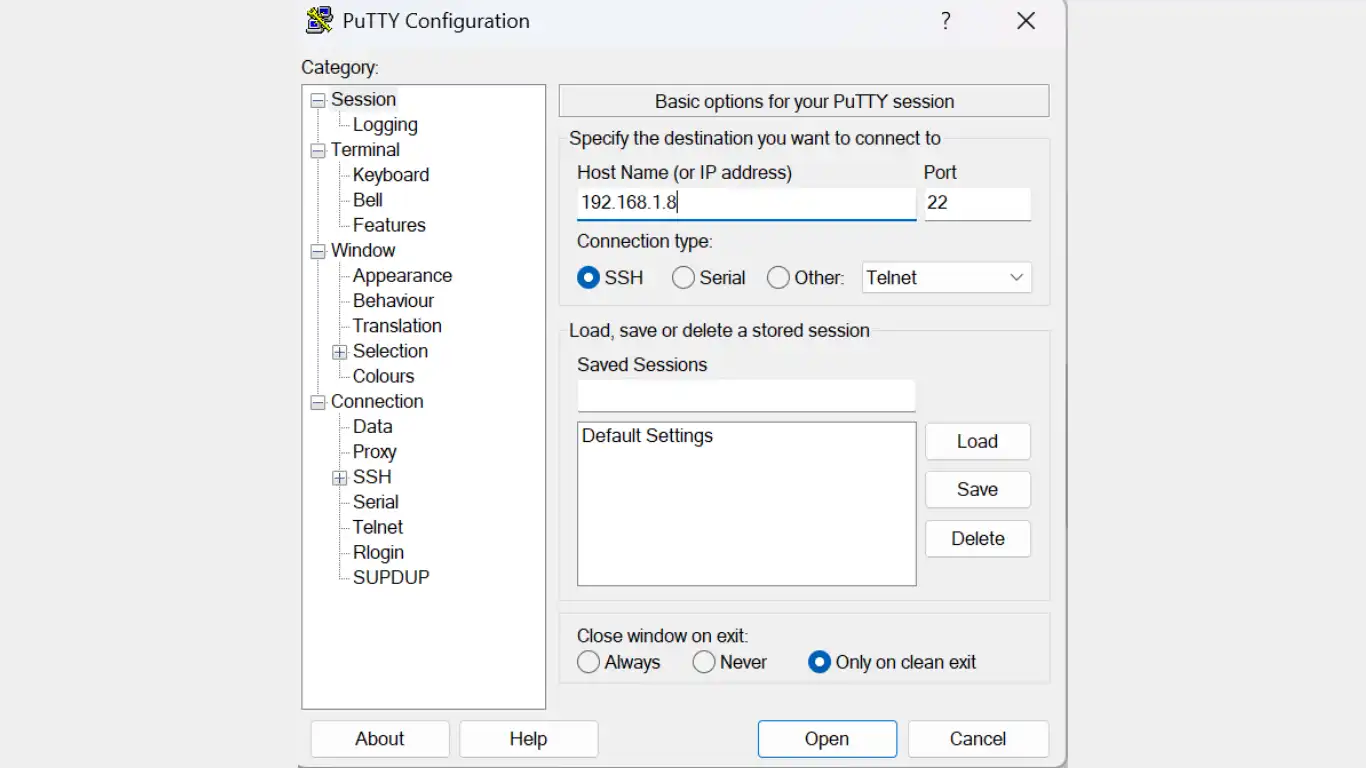Image resolution: width=1366 pixels, height=768 pixels.
Task: Open the Telnet connection type dropdown
Action: pyautogui.click(x=946, y=278)
